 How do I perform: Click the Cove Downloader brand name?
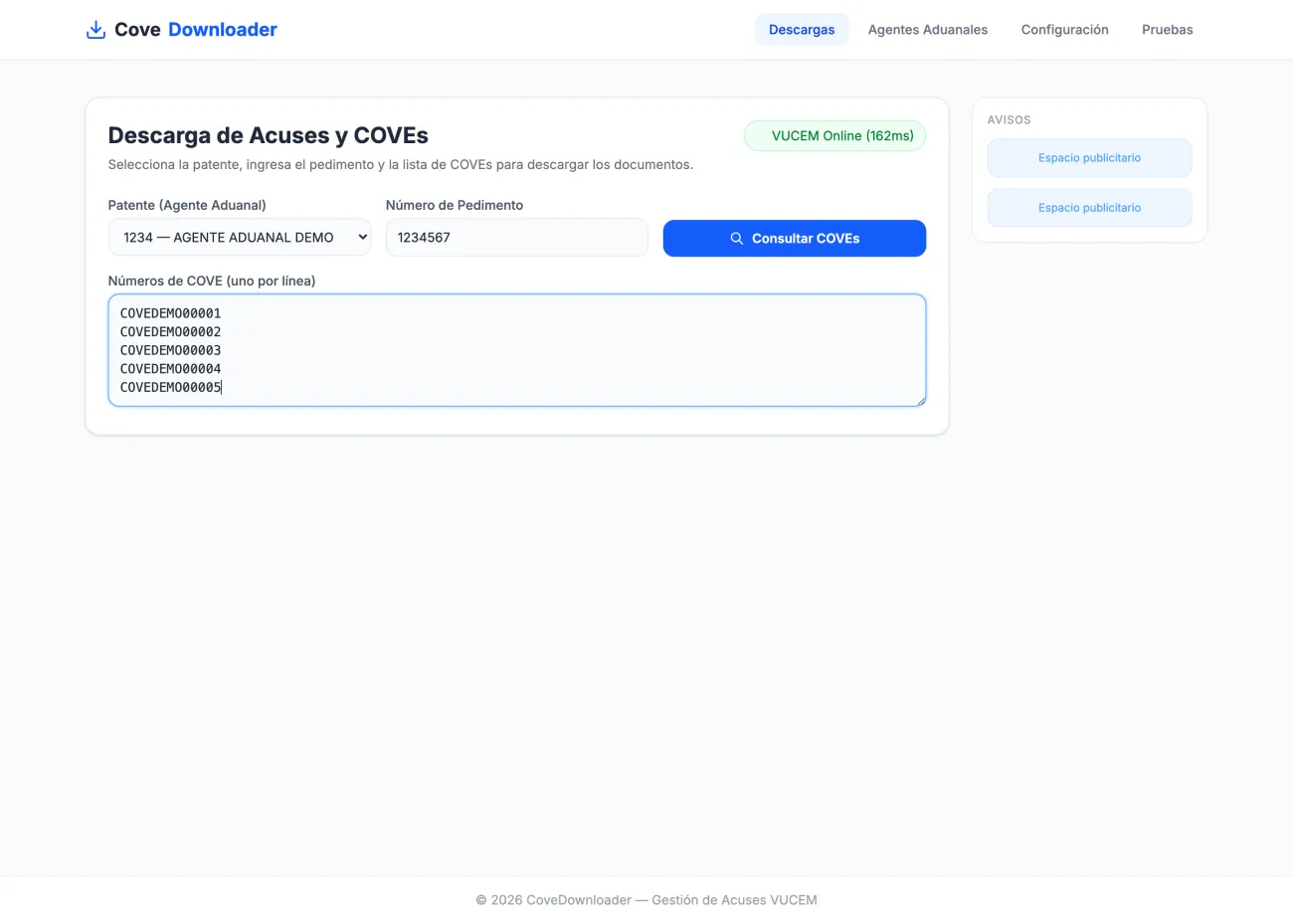pyautogui.click(x=196, y=30)
